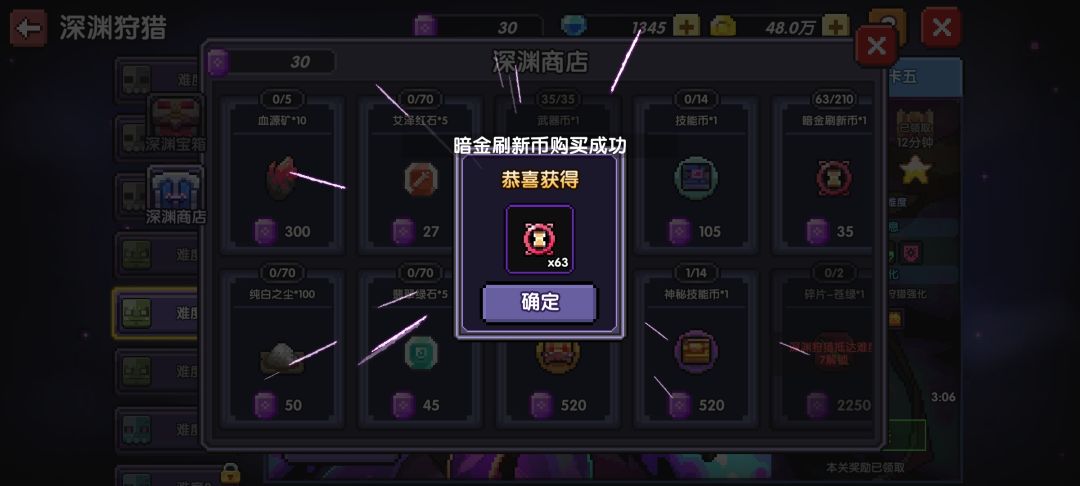Select the 艾泽红石*5 red stone item
This screenshot has width=1080, height=486.
coord(420,175)
